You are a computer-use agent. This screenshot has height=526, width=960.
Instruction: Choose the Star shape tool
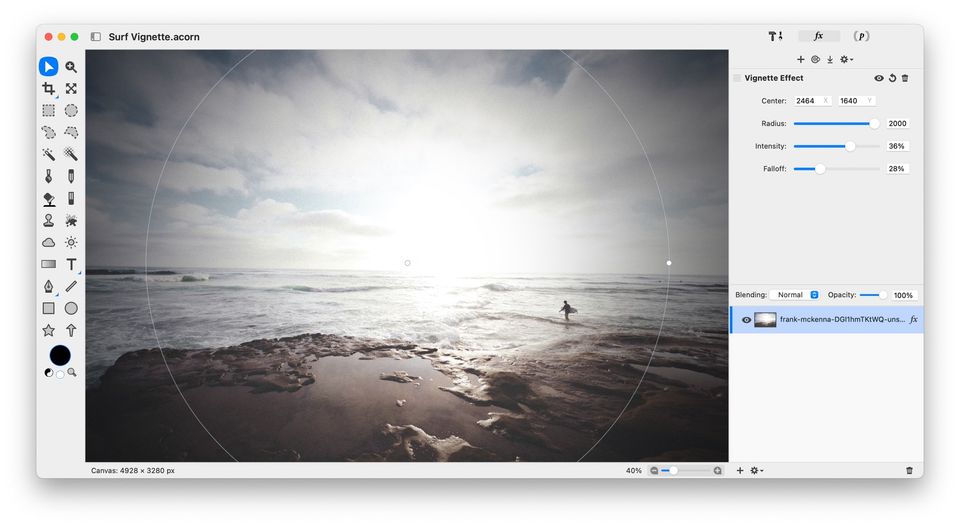48,331
